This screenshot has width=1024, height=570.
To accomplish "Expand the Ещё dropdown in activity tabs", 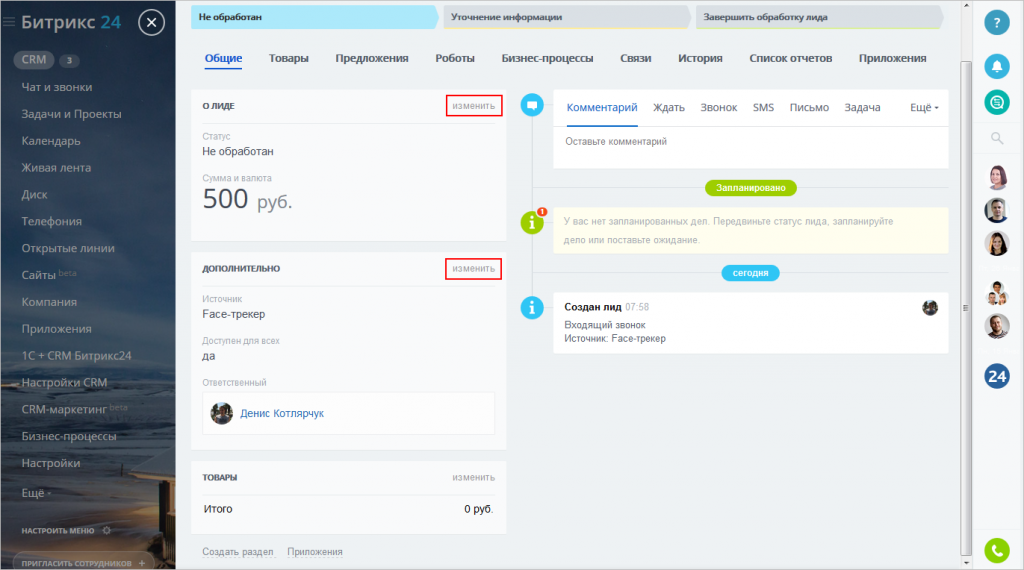I will pos(924,108).
